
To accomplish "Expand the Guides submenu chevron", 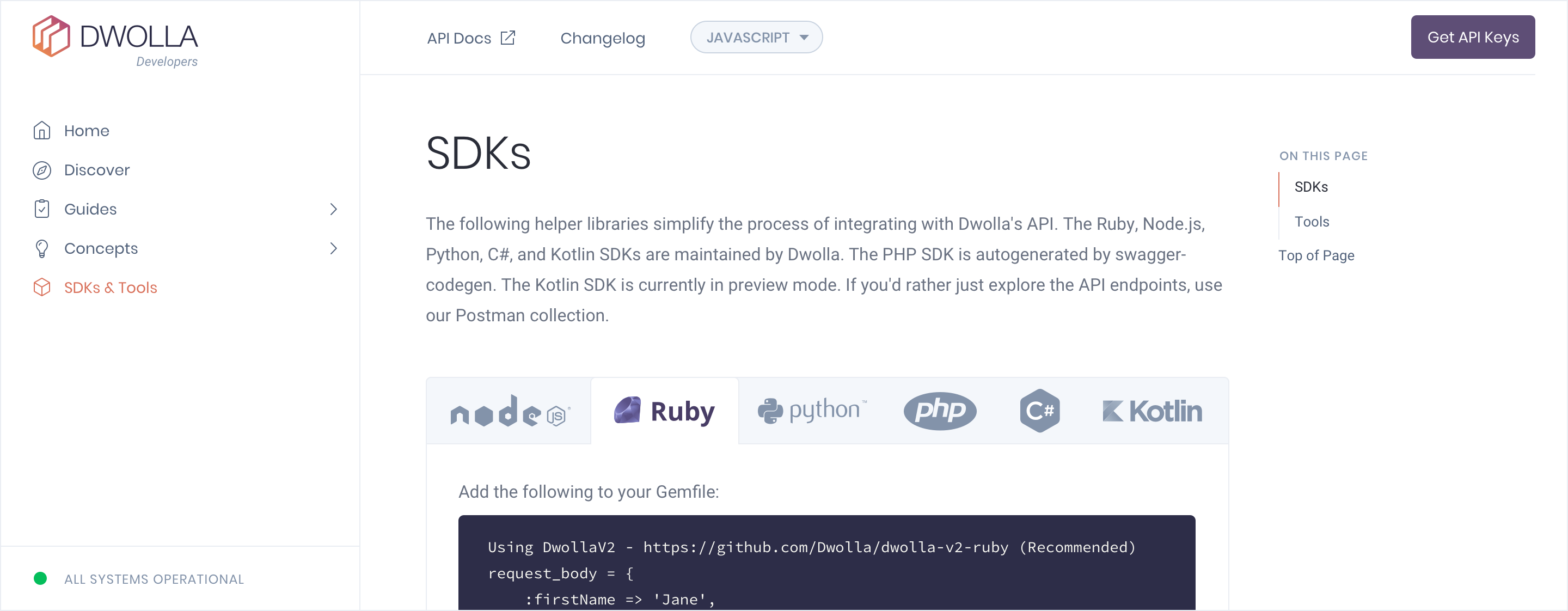I will click(x=333, y=209).
